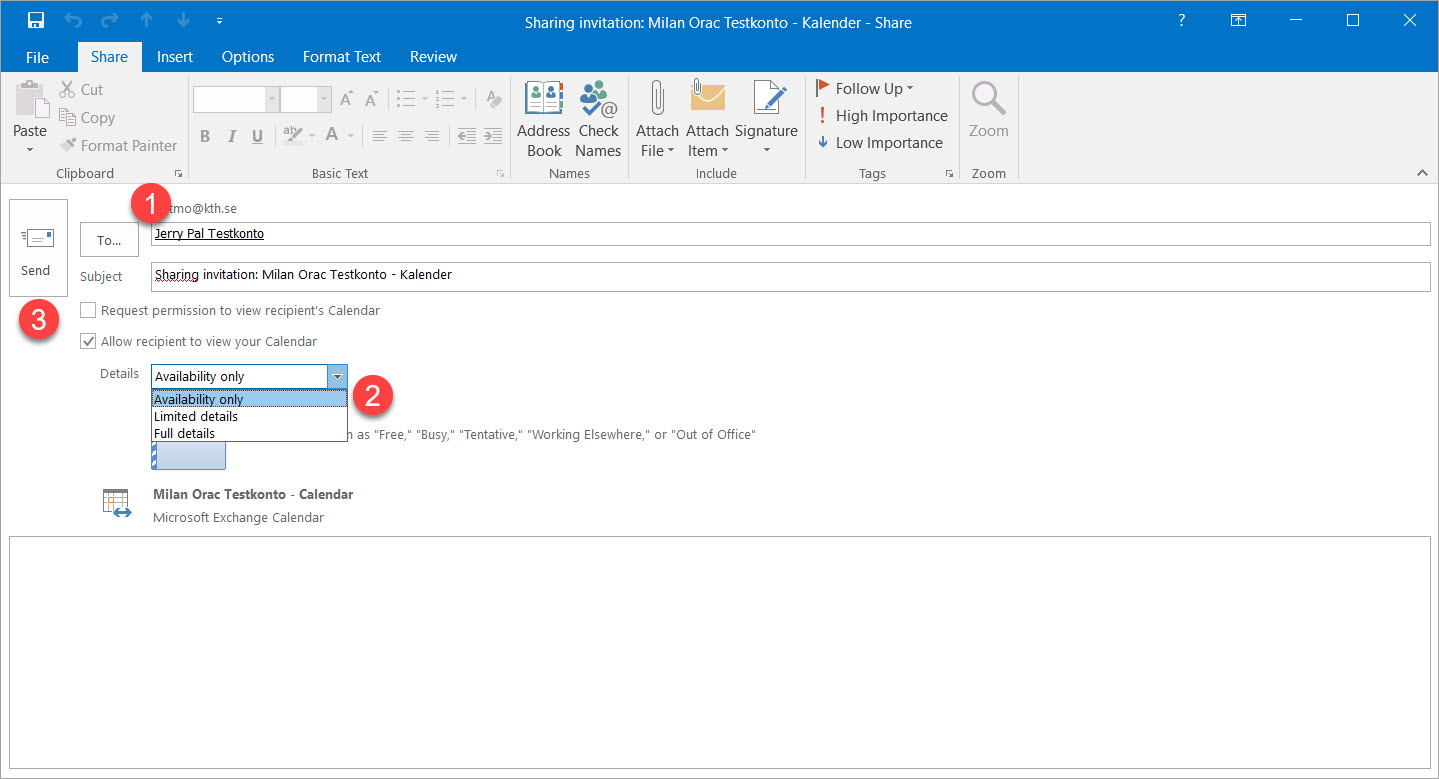Switch to the Insert tab
1439x779 pixels.
tap(175, 57)
